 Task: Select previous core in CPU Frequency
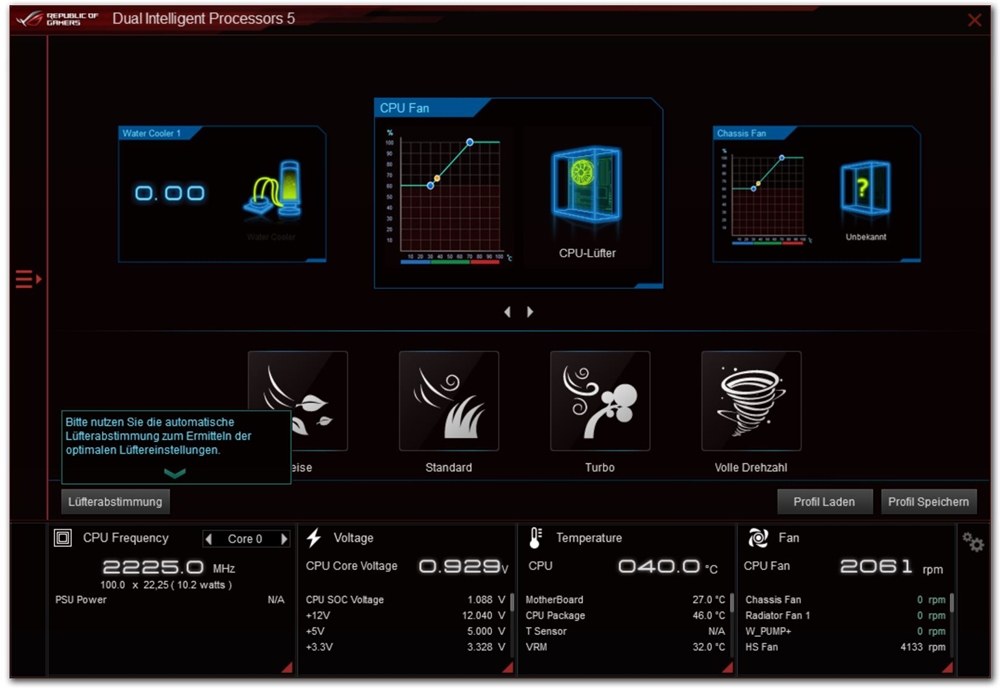[x=209, y=539]
